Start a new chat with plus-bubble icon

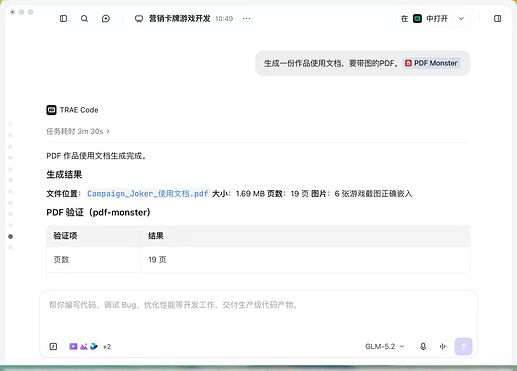[x=106, y=19]
